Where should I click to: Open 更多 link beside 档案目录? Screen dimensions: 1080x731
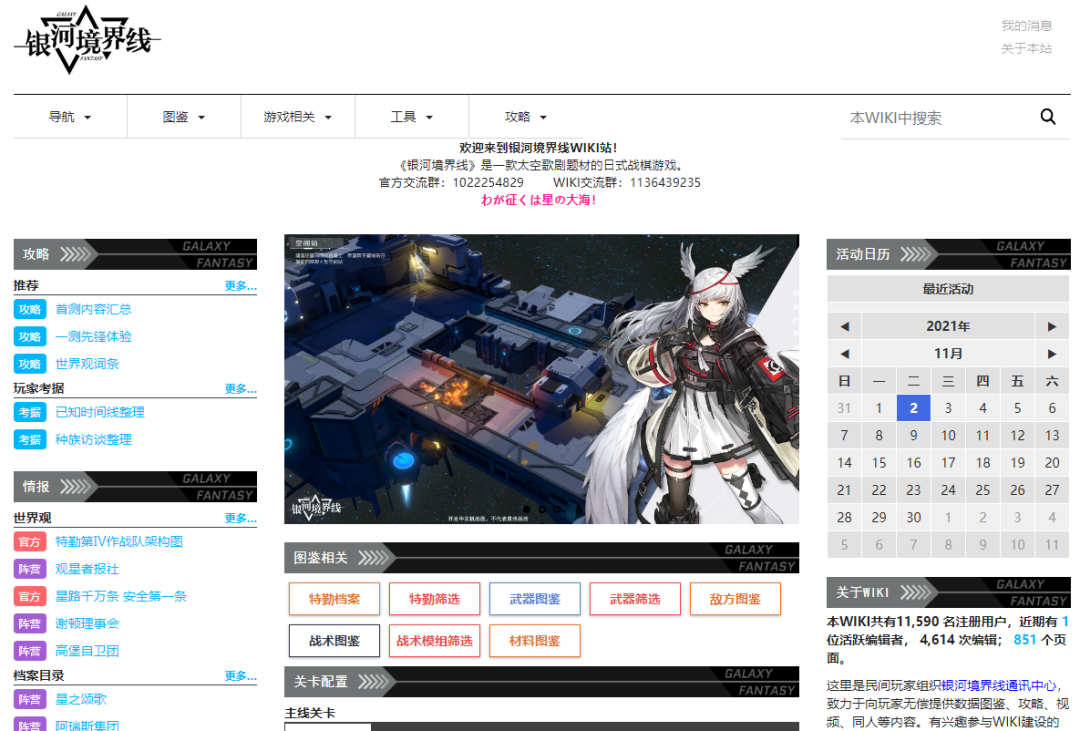(240, 676)
